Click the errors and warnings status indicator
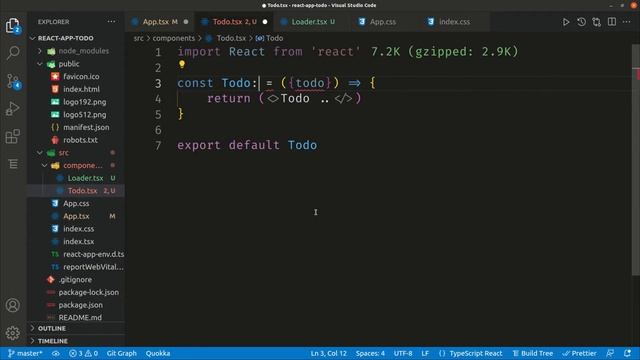Viewport: 640px width, 360px height. 83,353
